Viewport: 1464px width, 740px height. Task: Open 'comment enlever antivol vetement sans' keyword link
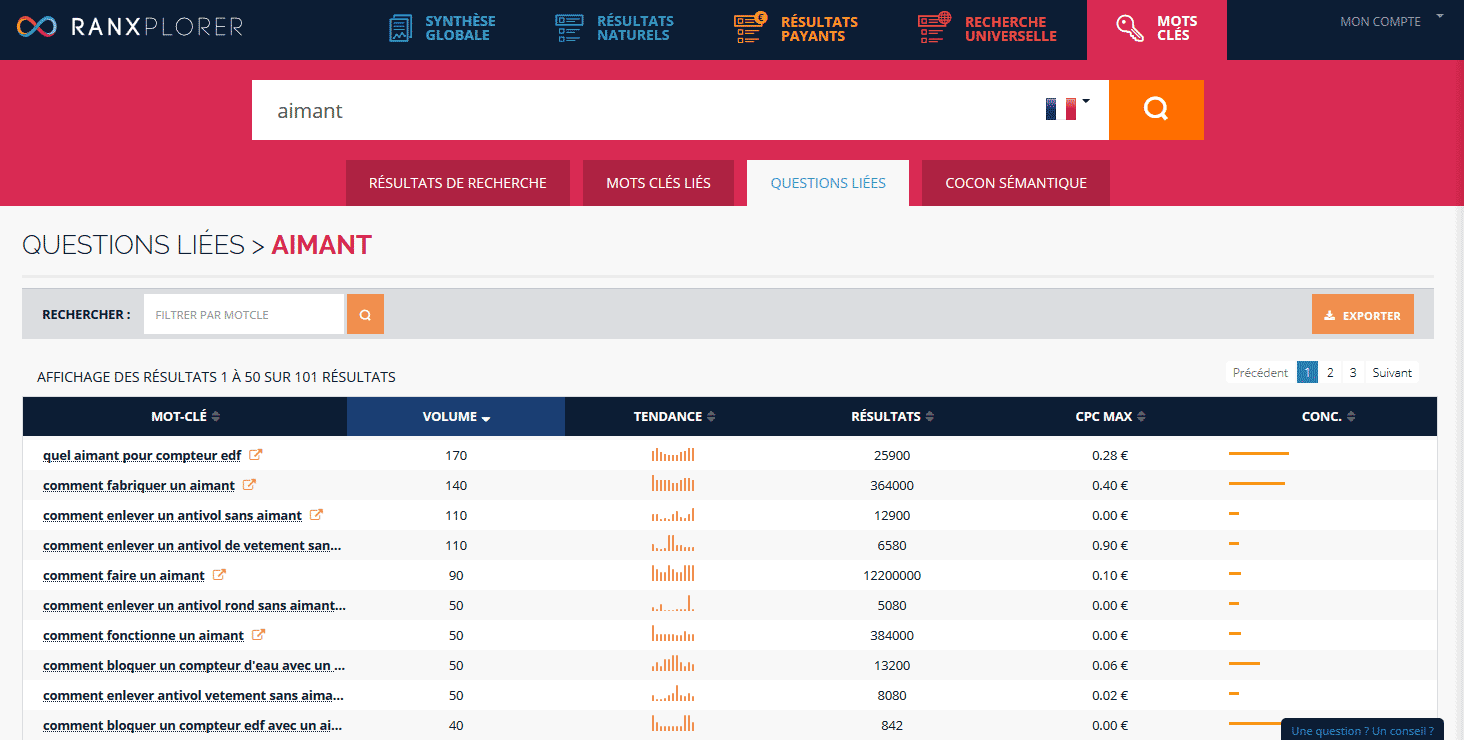pyautogui.click(x=194, y=695)
